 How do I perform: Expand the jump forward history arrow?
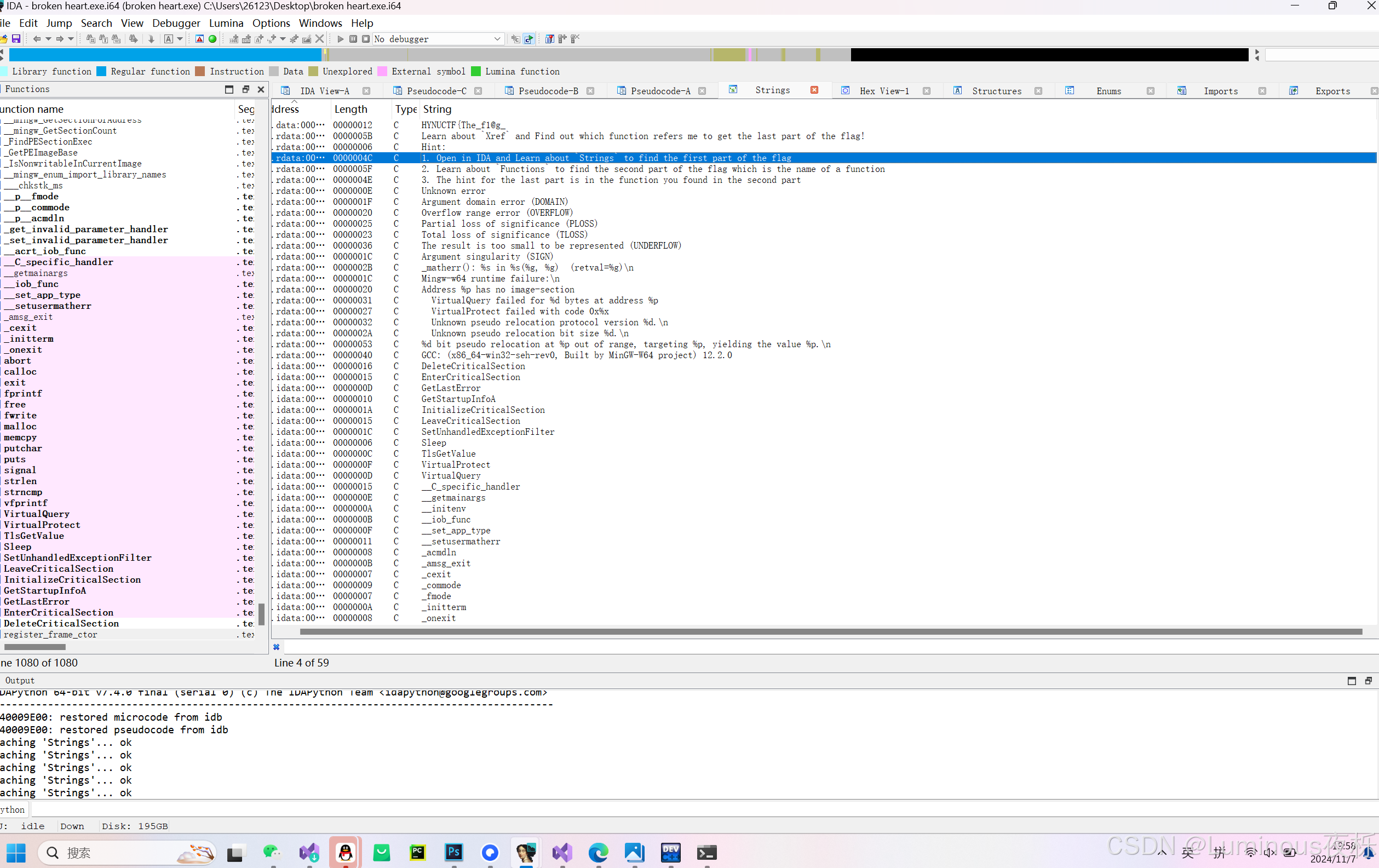pyautogui.click(x=71, y=39)
